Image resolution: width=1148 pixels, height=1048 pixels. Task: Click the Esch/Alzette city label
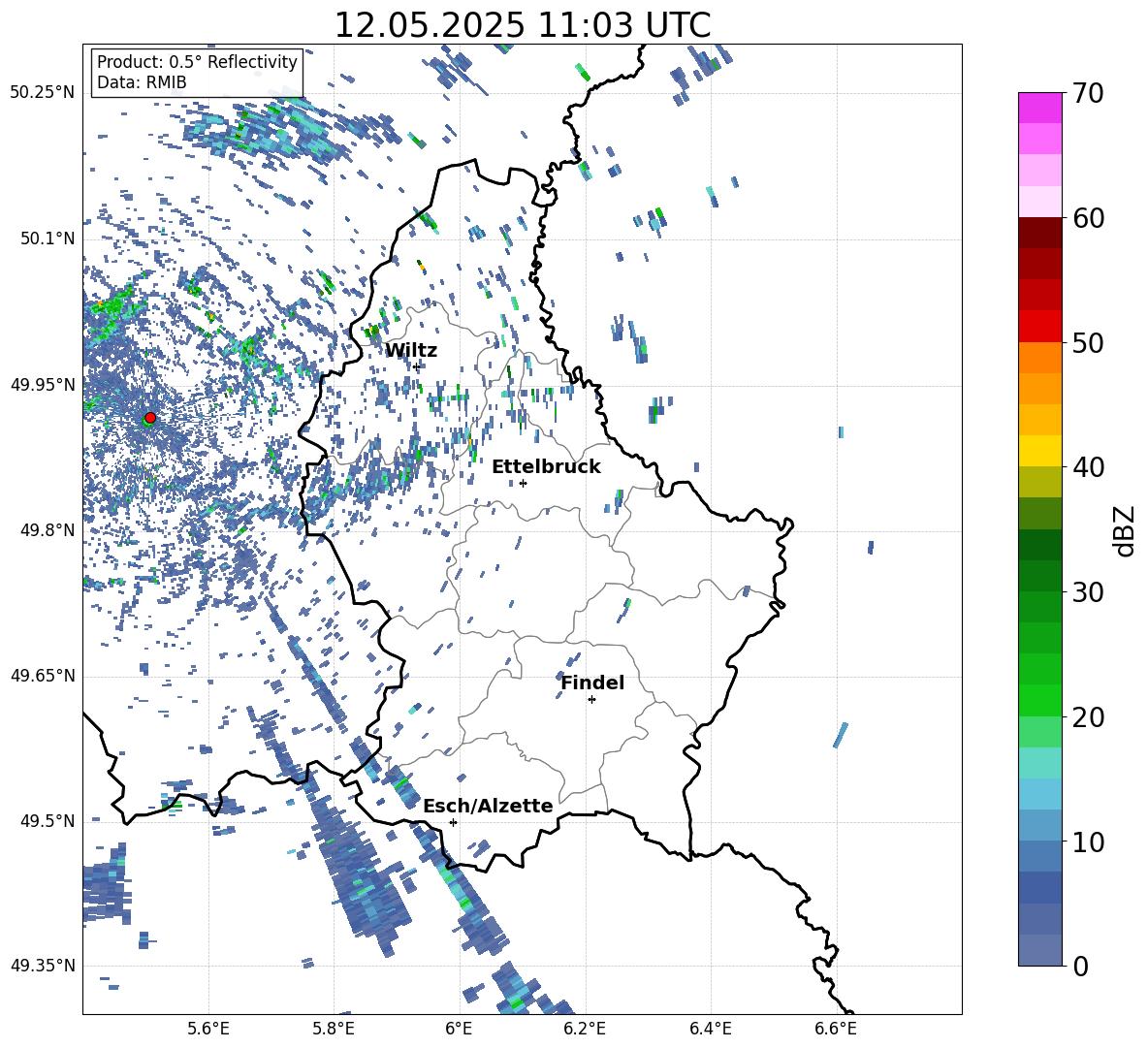click(x=488, y=806)
